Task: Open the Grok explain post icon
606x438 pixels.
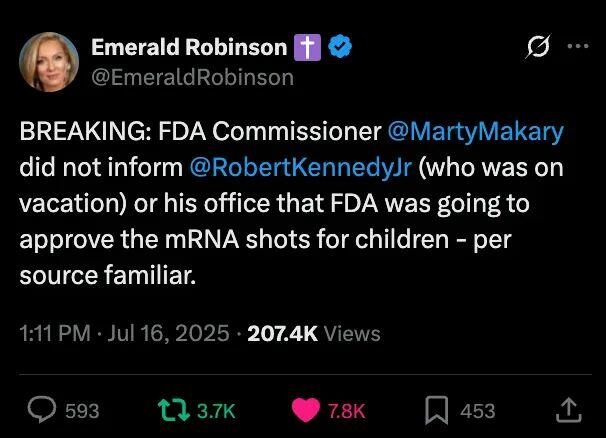Action: (x=538, y=46)
